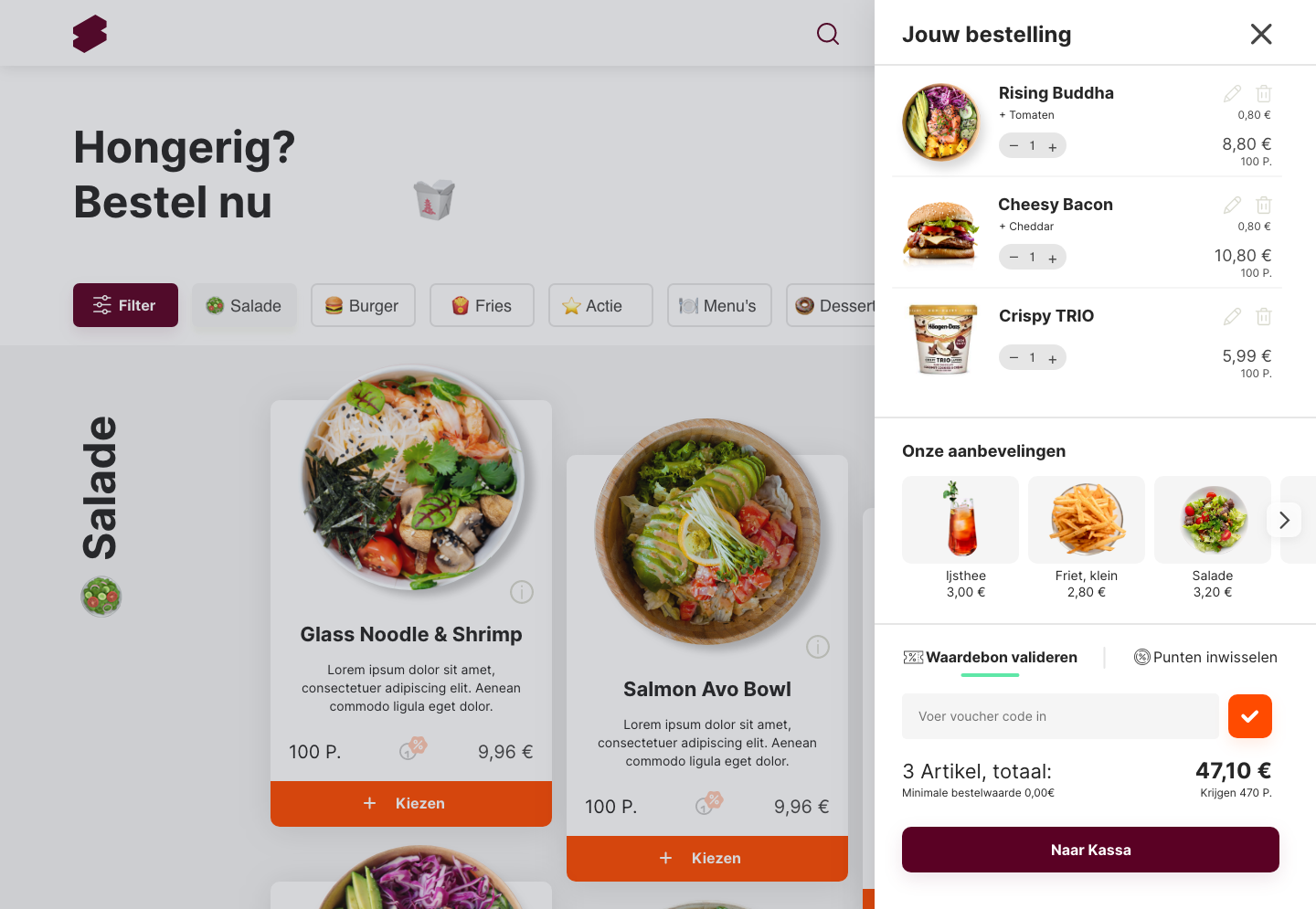The width and height of the screenshot is (1316, 909).
Task: Focus the voucher code input field
Action: (x=1060, y=716)
